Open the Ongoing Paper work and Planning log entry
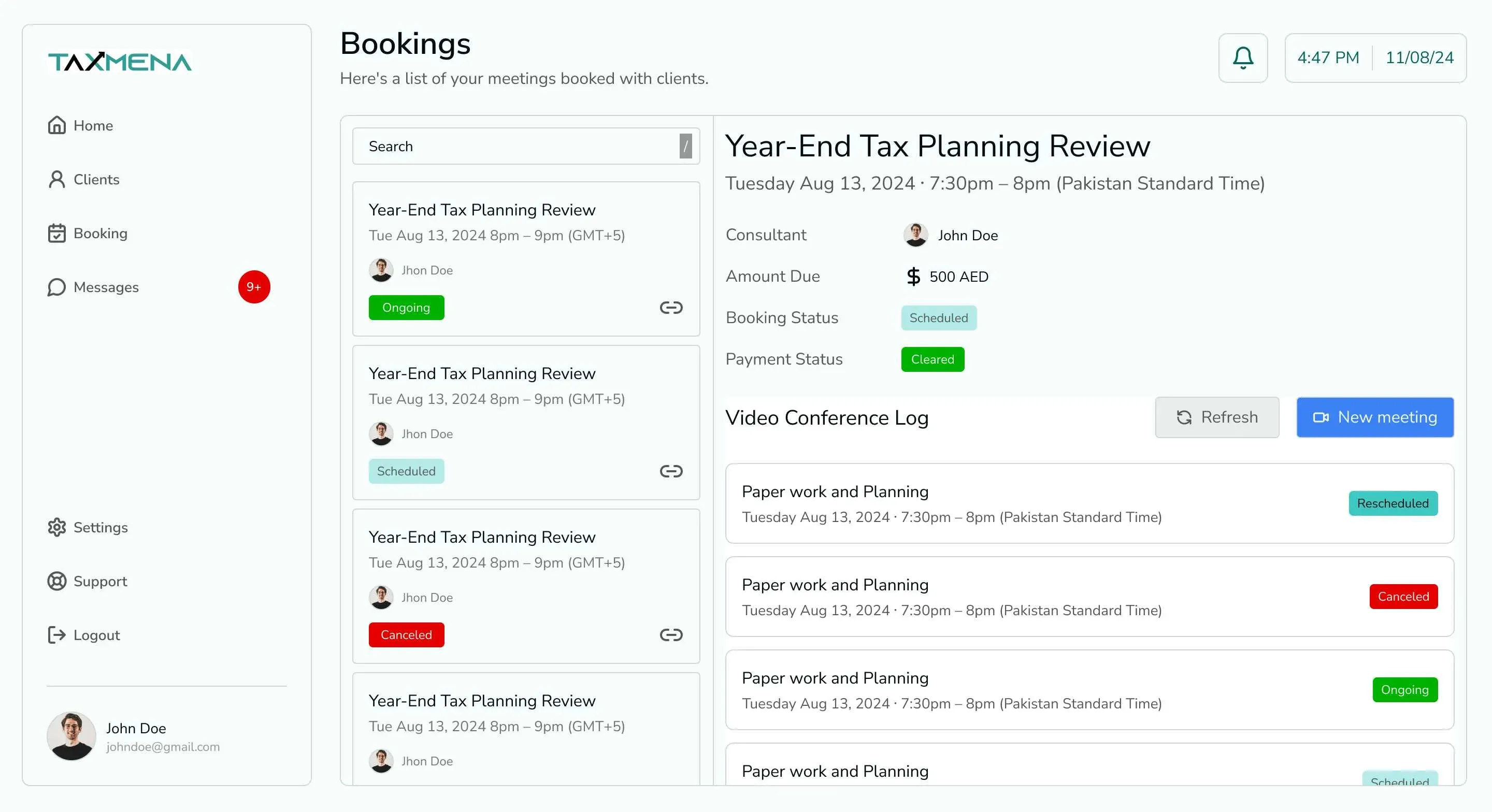The width and height of the screenshot is (1492, 812). pos(1089,690)
